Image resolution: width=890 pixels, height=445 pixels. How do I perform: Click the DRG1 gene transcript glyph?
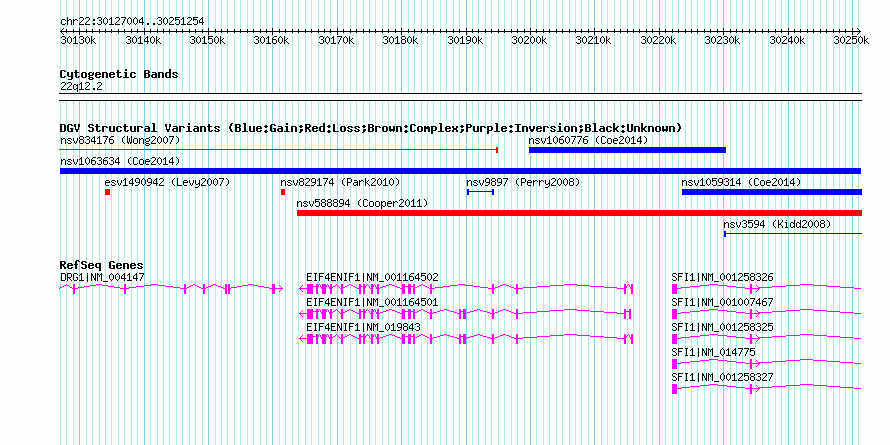click(x=171, y=289)
